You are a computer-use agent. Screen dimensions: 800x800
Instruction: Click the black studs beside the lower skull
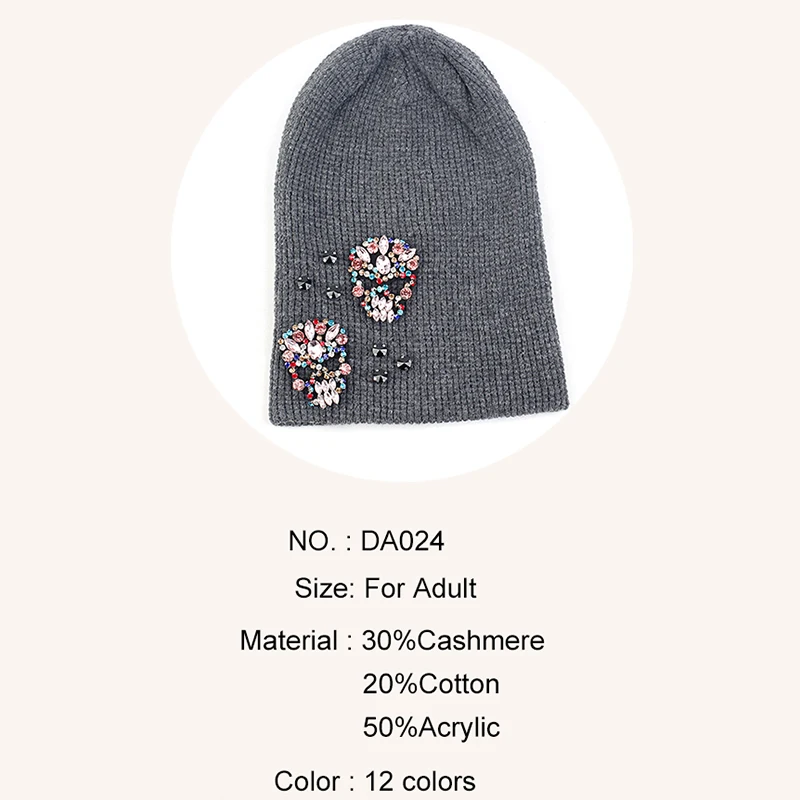point(389,364)
